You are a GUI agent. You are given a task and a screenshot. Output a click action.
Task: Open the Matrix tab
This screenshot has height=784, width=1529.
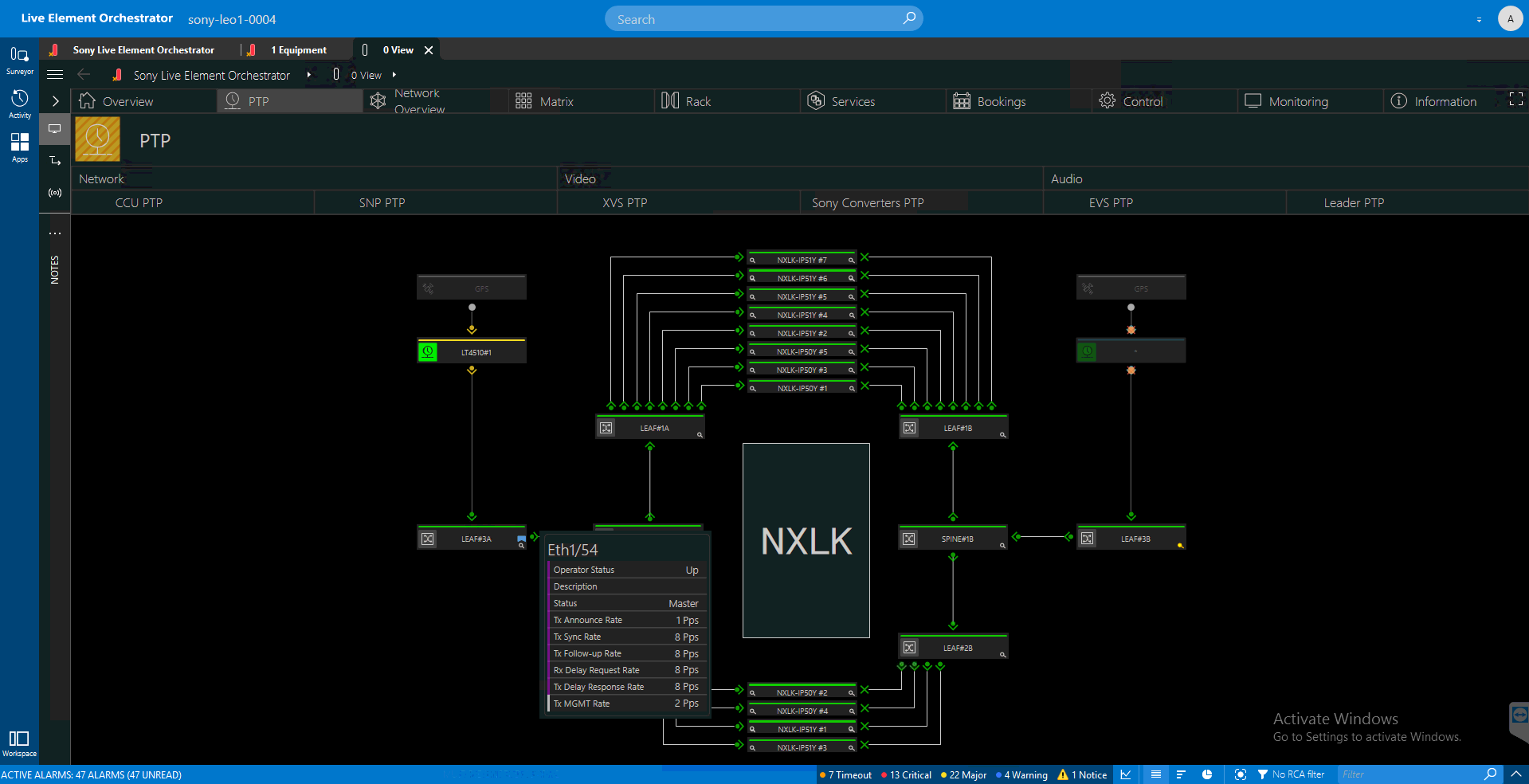(x=581, y=101)
